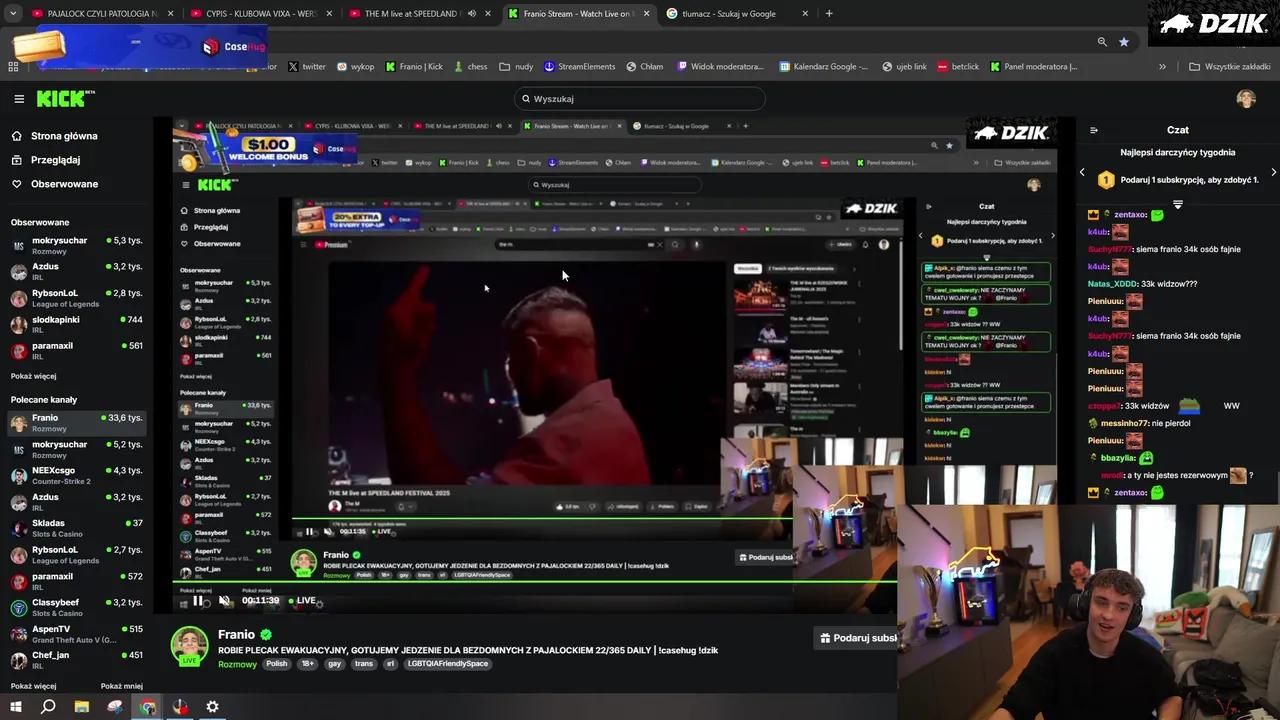Toggle the muted speaker next to 00:11:39
The height and width of the screenshot is (720, 1280).
[x=225, y=601]
